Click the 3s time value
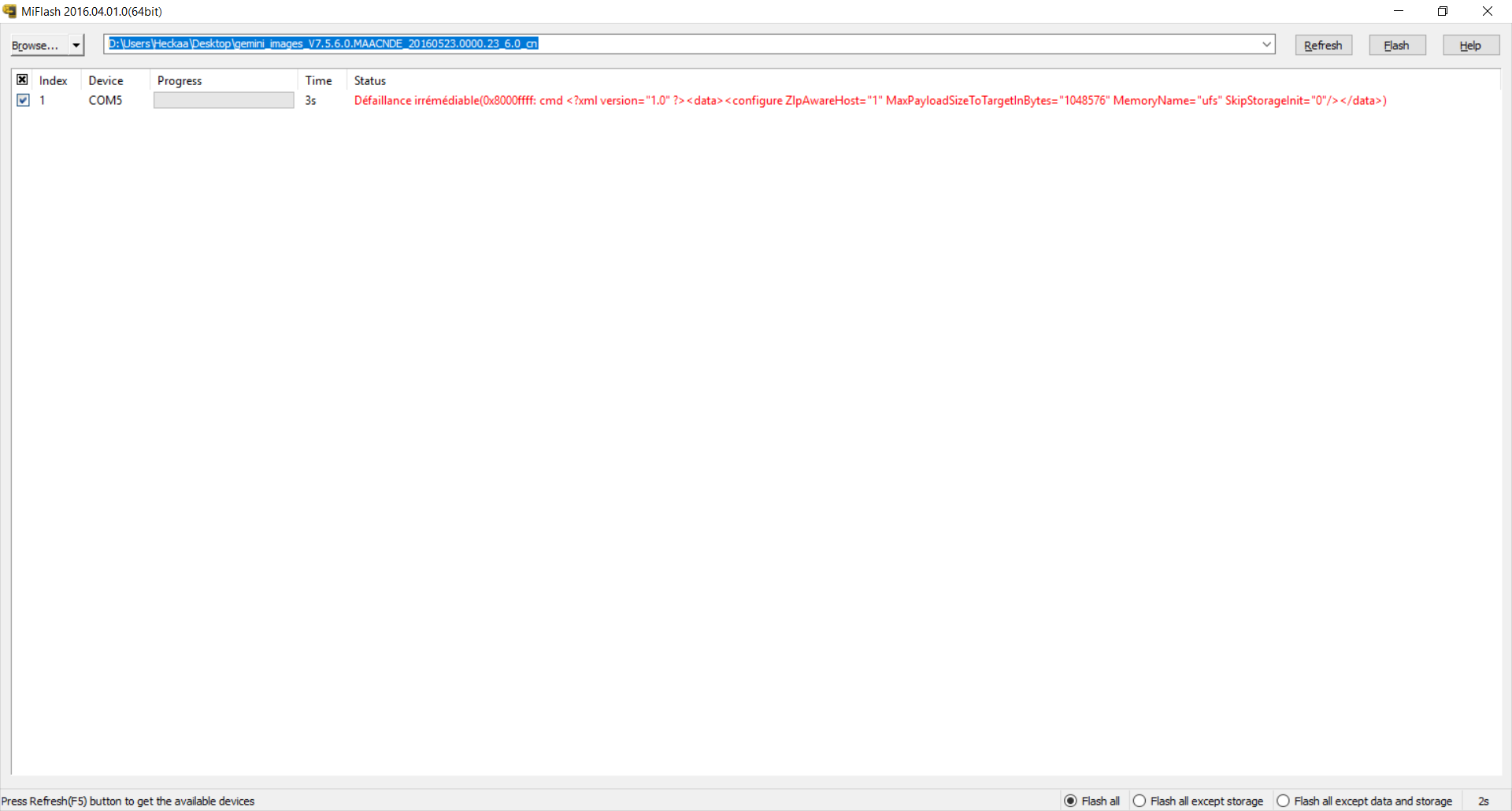1512x811 pixels. click(x=311, y=100)
